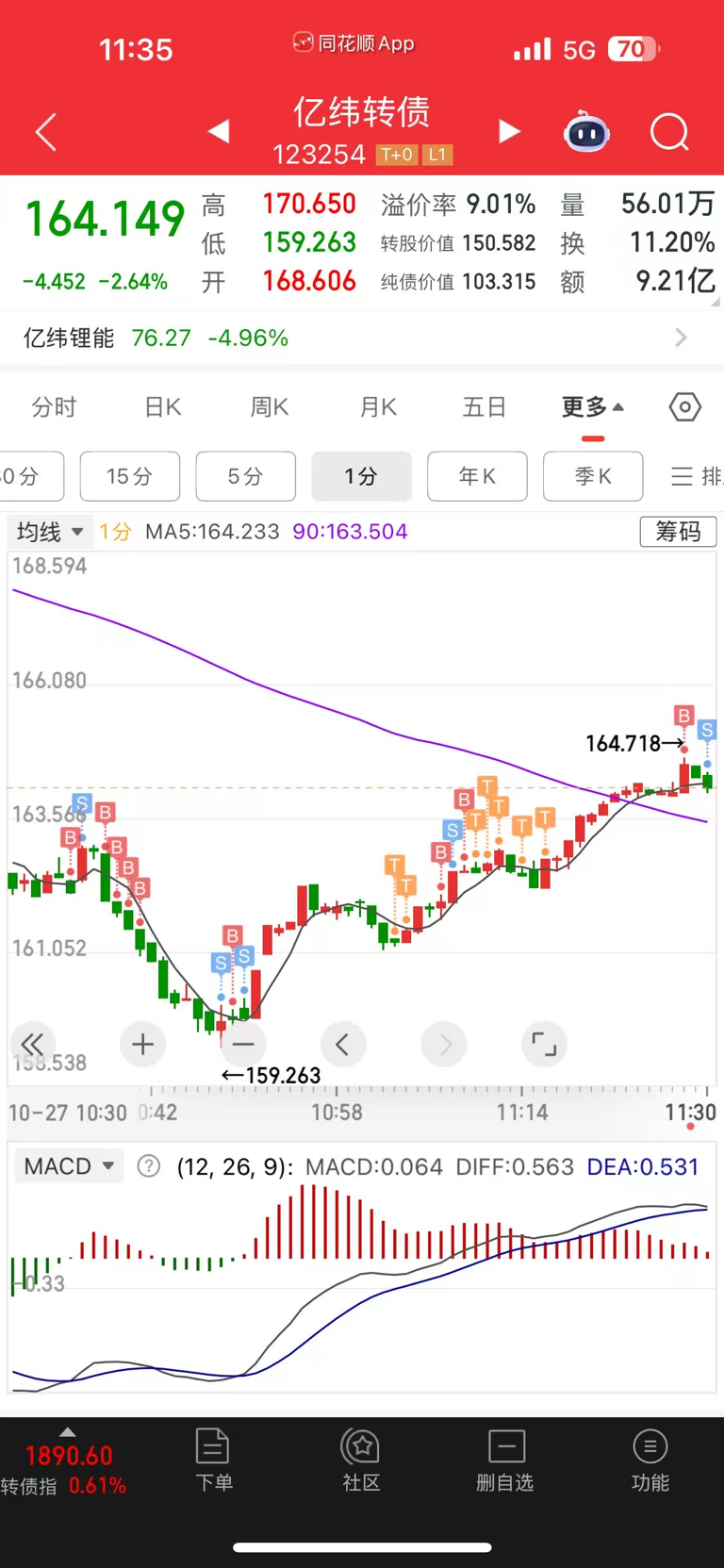Switch to 五日 tab

click(485, 407)
